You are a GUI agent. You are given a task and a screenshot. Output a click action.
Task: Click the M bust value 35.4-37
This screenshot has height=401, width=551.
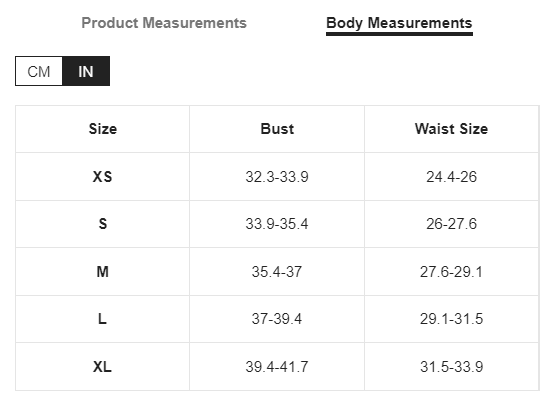coord(277,272)
